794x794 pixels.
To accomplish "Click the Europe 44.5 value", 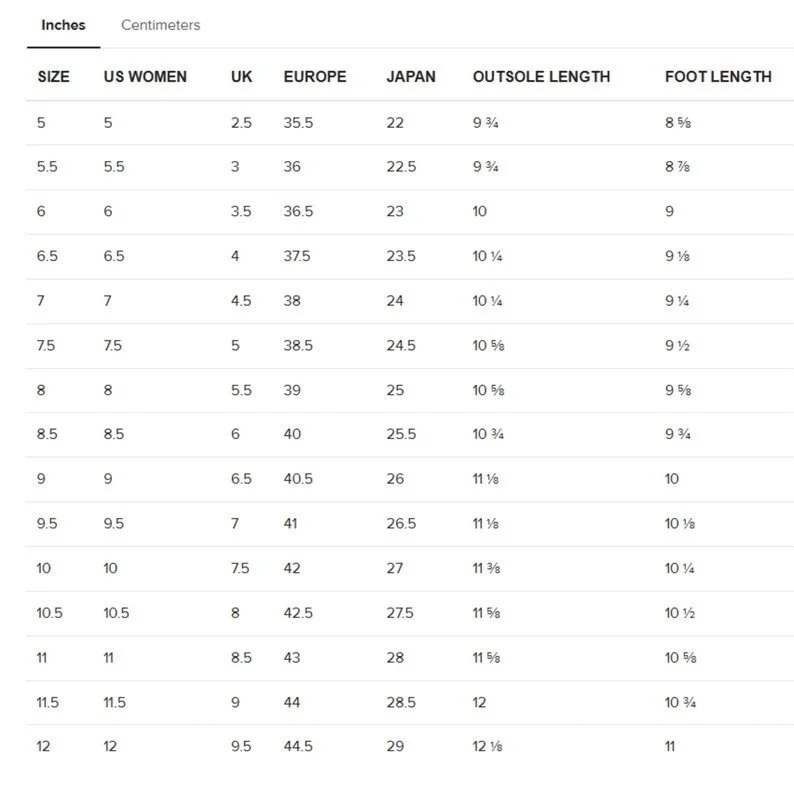I will 298,746.
